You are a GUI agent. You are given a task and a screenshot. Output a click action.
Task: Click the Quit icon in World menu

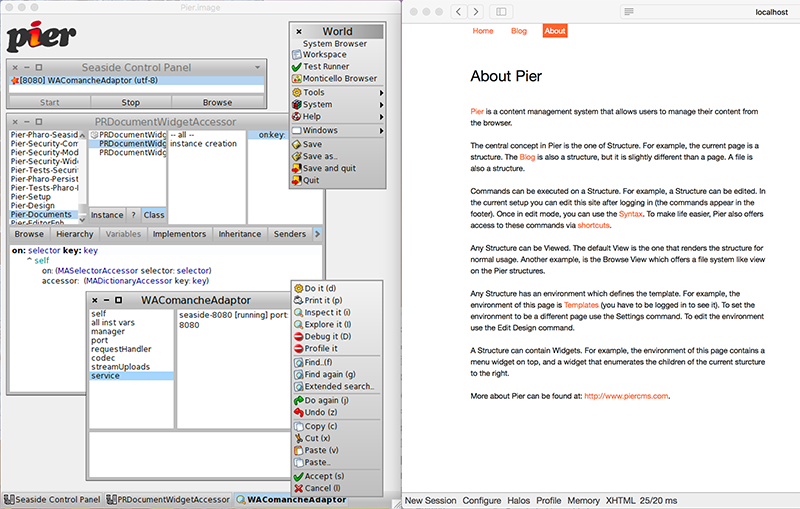click(297, 181)
